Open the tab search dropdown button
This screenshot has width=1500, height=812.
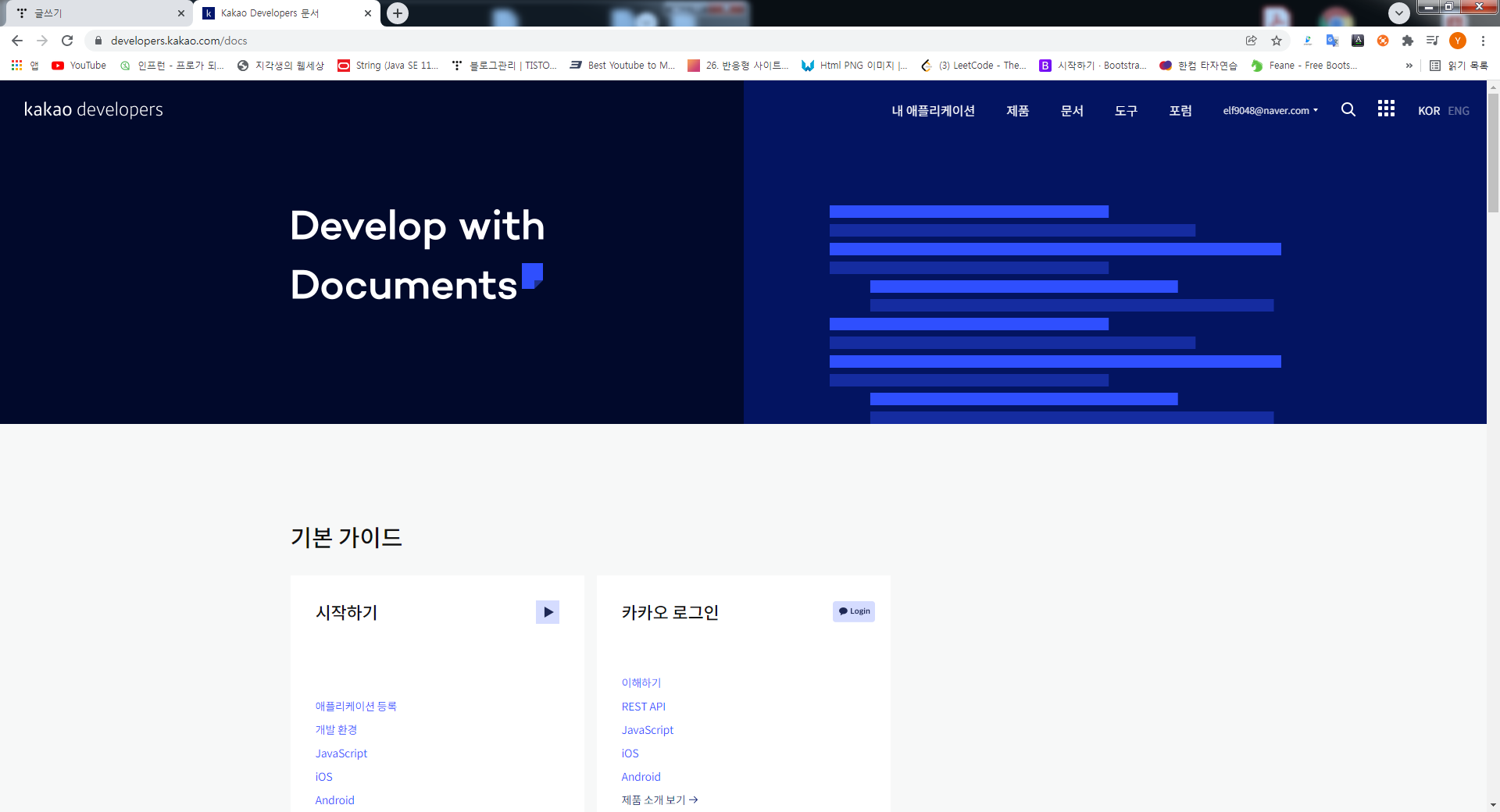(x=1399, y=13)
